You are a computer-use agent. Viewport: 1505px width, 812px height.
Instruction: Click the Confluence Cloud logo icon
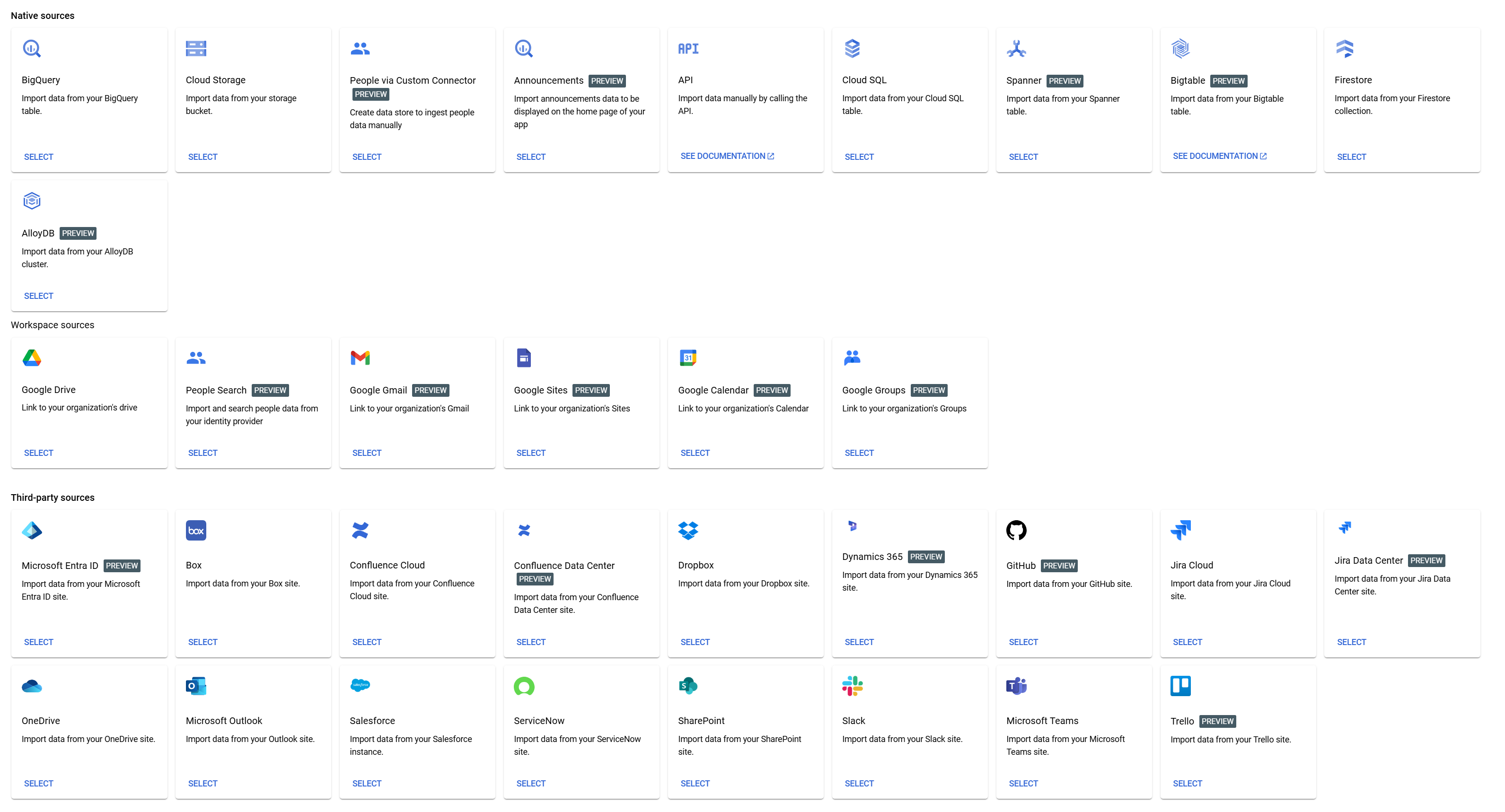[x=360, y=531]
